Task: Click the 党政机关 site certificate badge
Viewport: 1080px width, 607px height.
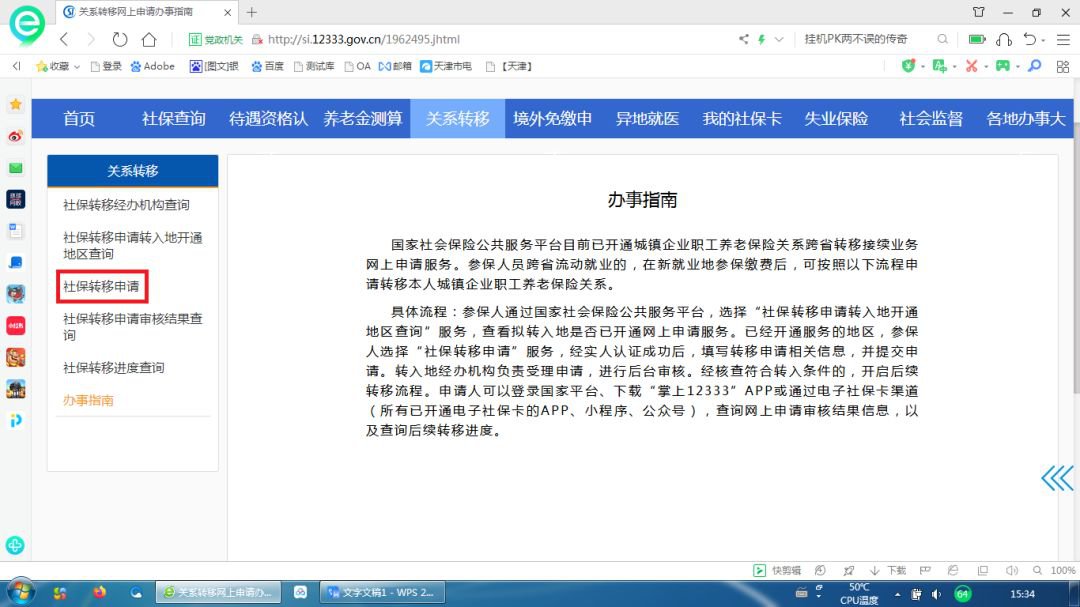Action: 216,39
